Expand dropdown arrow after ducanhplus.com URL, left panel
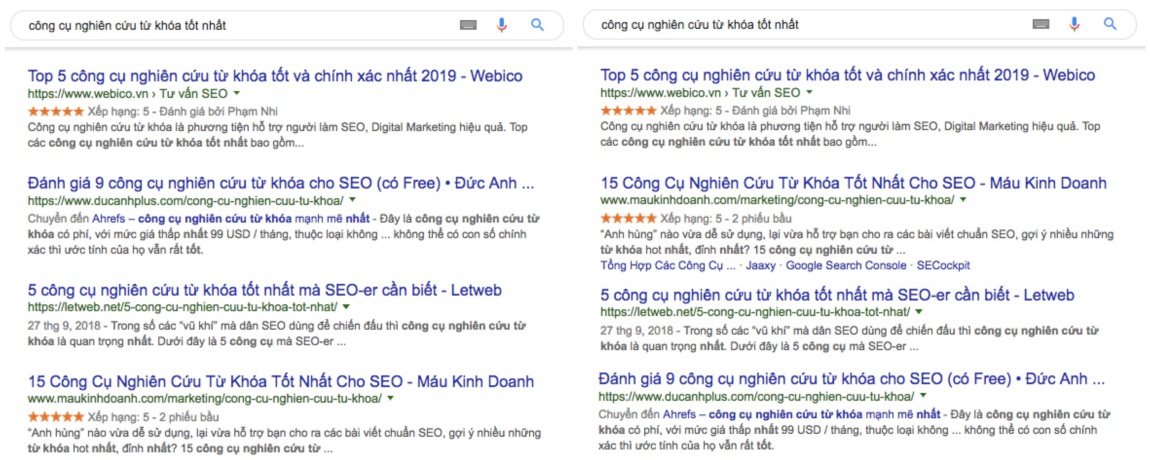This screenshot has height=460, width=1150. click(352, 200)
